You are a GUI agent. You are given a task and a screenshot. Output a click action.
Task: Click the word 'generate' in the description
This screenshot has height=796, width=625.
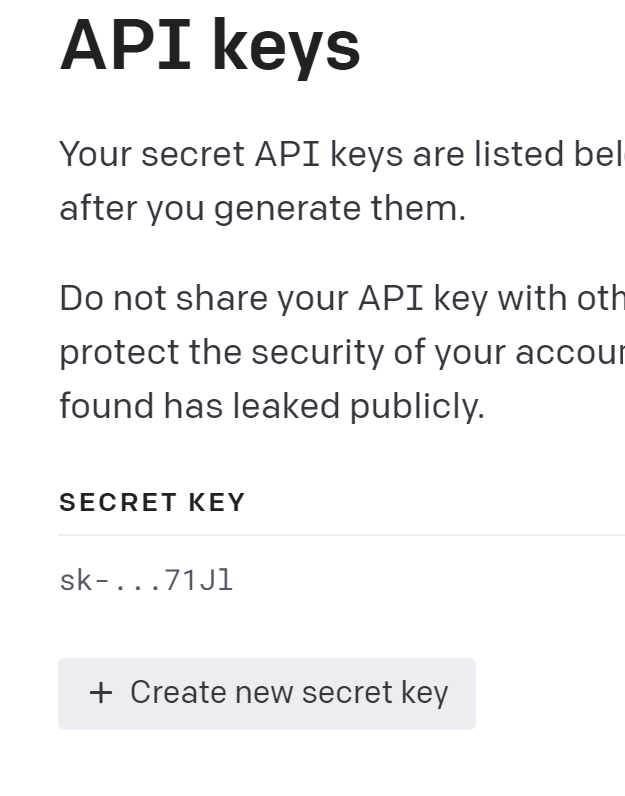pyautogui.click(x=273, y=209)
